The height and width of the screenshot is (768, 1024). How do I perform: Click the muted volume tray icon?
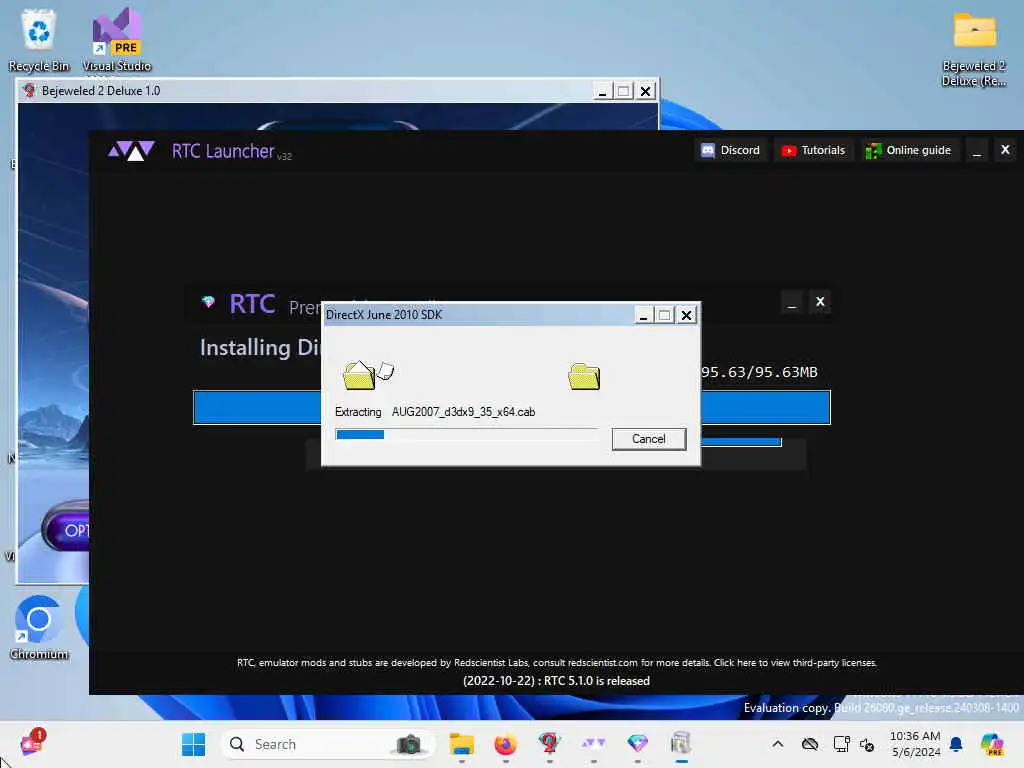(867, 744)
